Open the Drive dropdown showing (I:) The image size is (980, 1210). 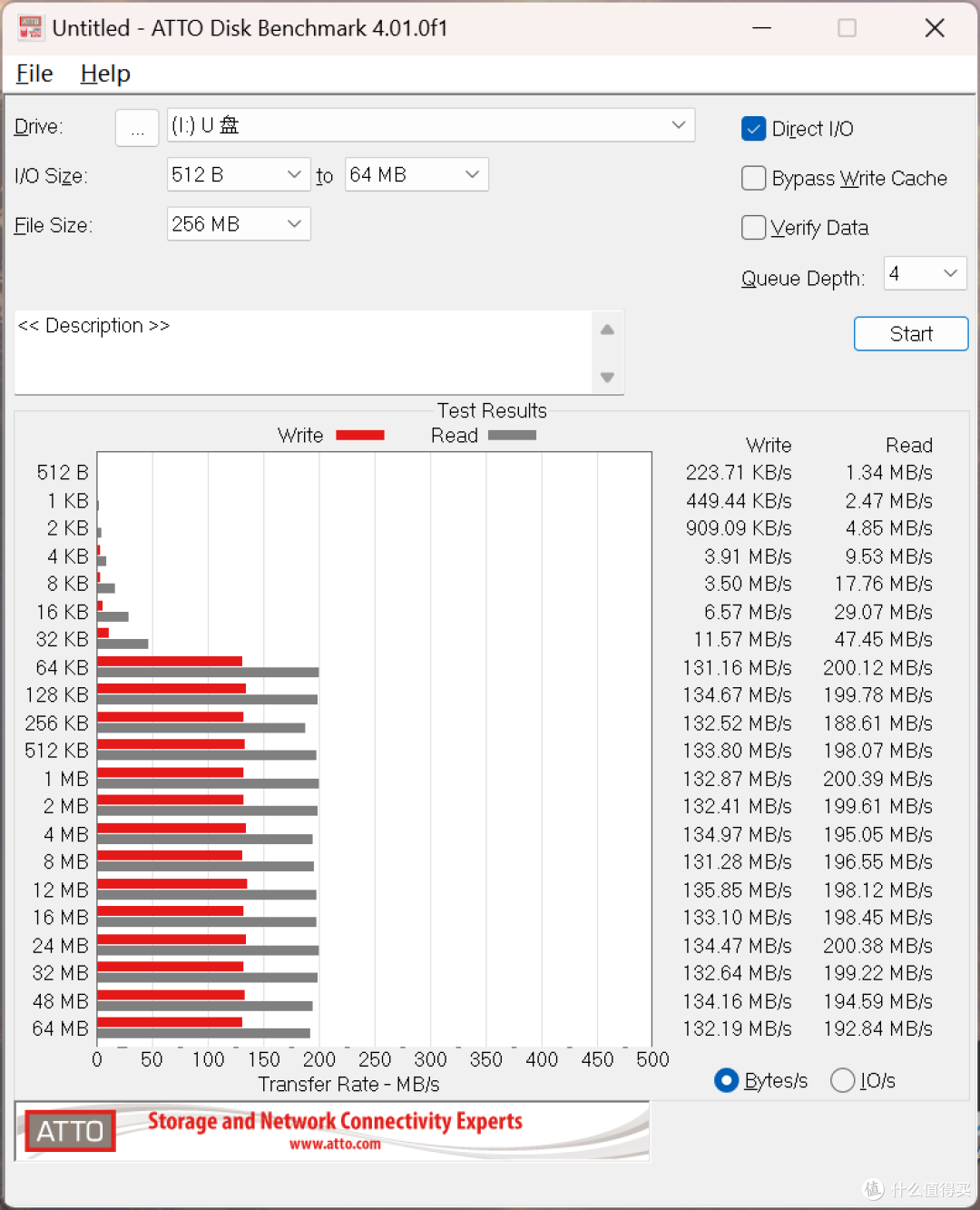pos(431,125)
